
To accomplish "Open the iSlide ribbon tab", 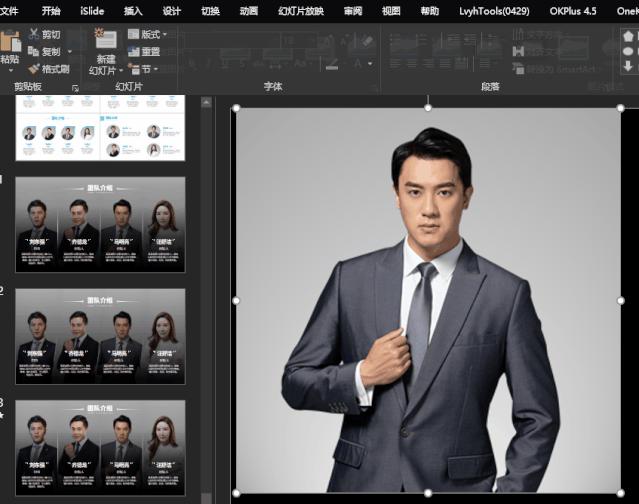I will coord(92,11).
